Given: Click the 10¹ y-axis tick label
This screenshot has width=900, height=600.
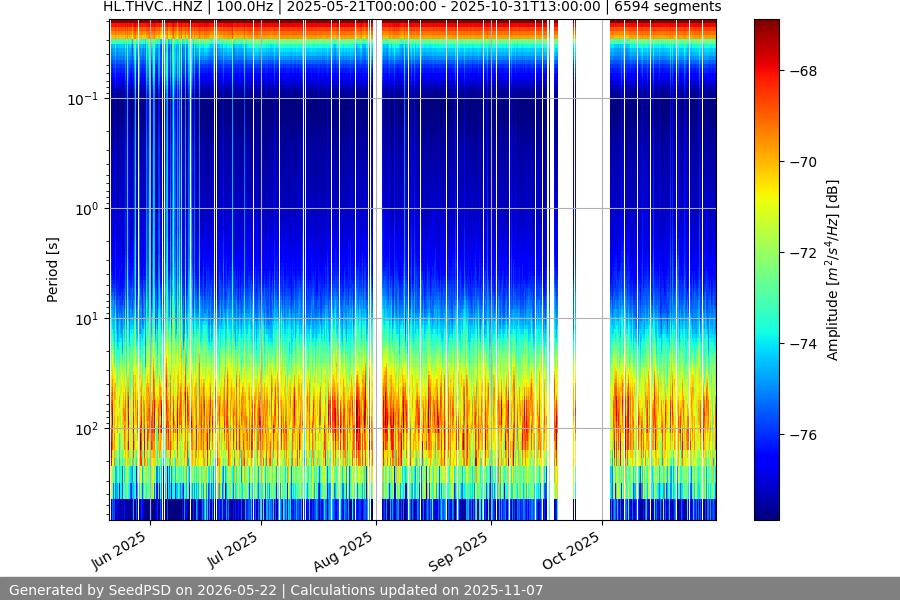Looking at the screenshot, I should [86, 319].
